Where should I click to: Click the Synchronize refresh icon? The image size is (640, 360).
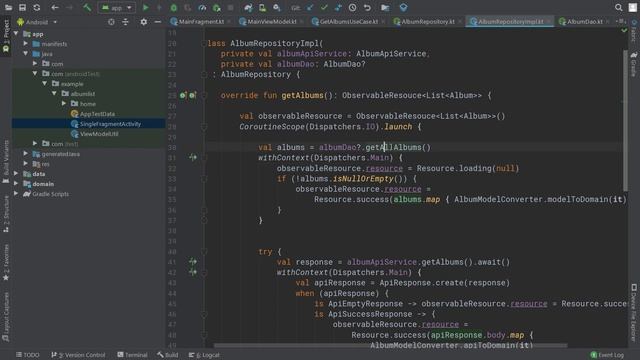[37, 7]
